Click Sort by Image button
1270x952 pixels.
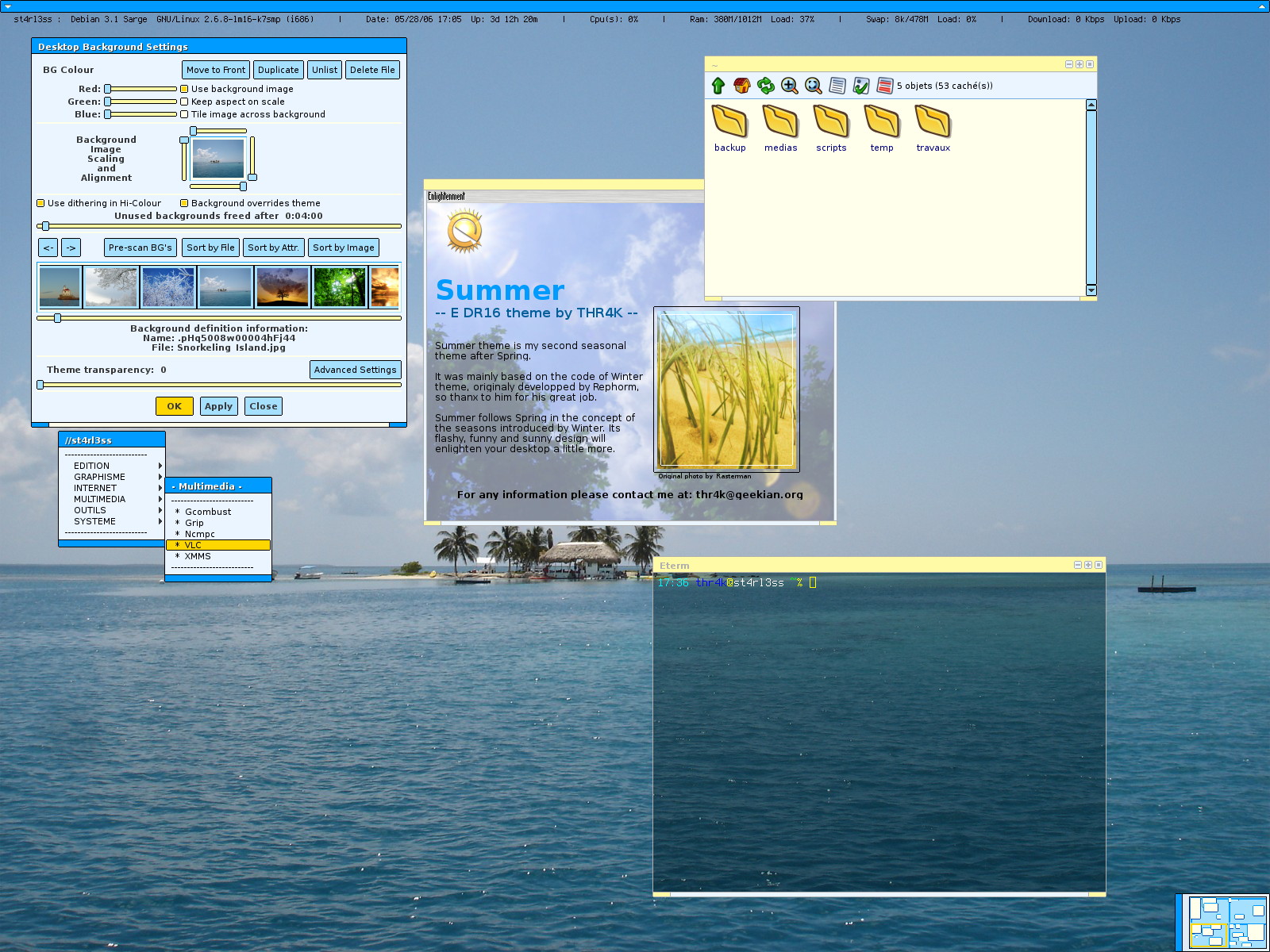[344, 248]
